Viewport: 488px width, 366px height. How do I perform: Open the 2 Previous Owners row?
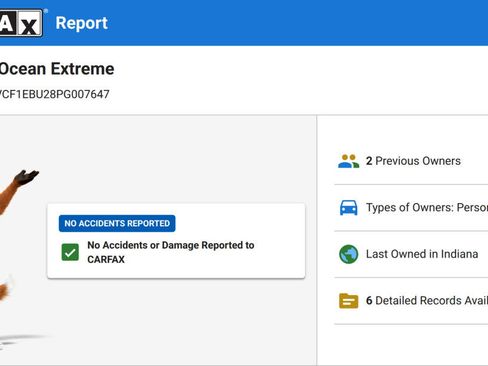click(411, 161)
